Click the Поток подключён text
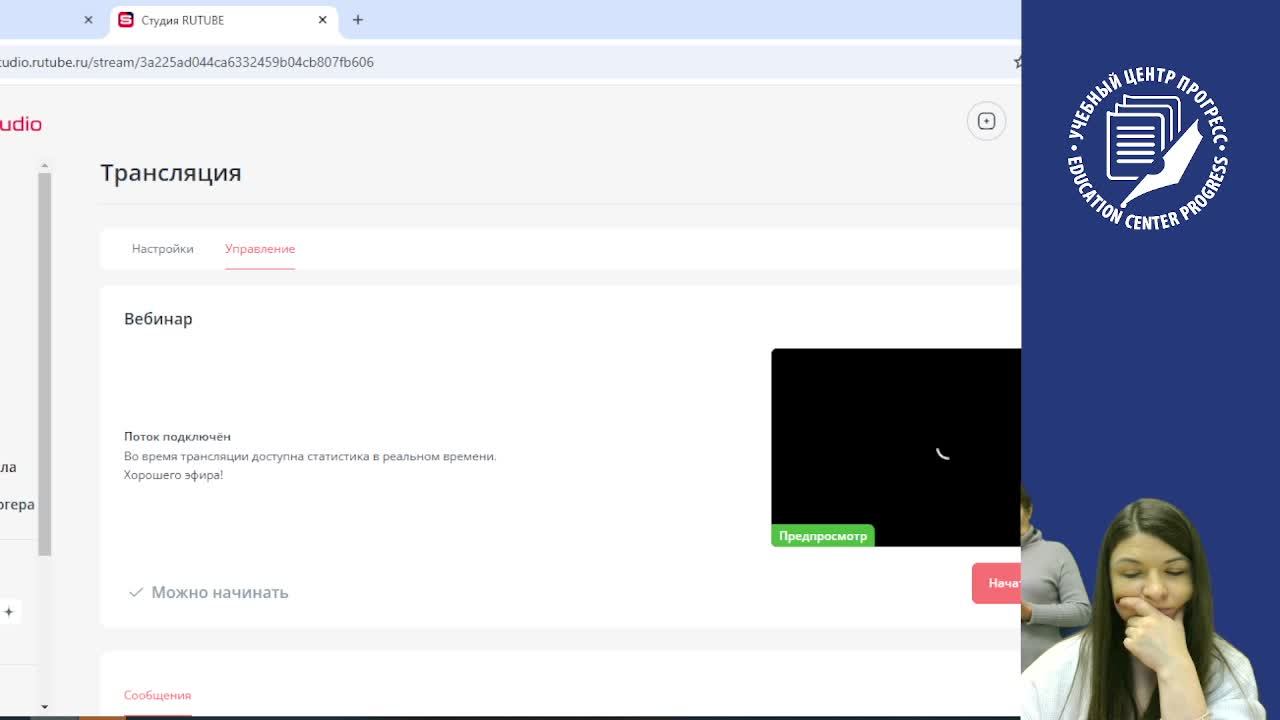Screen dimensions: 1280x720 click(x=177, y=437)
